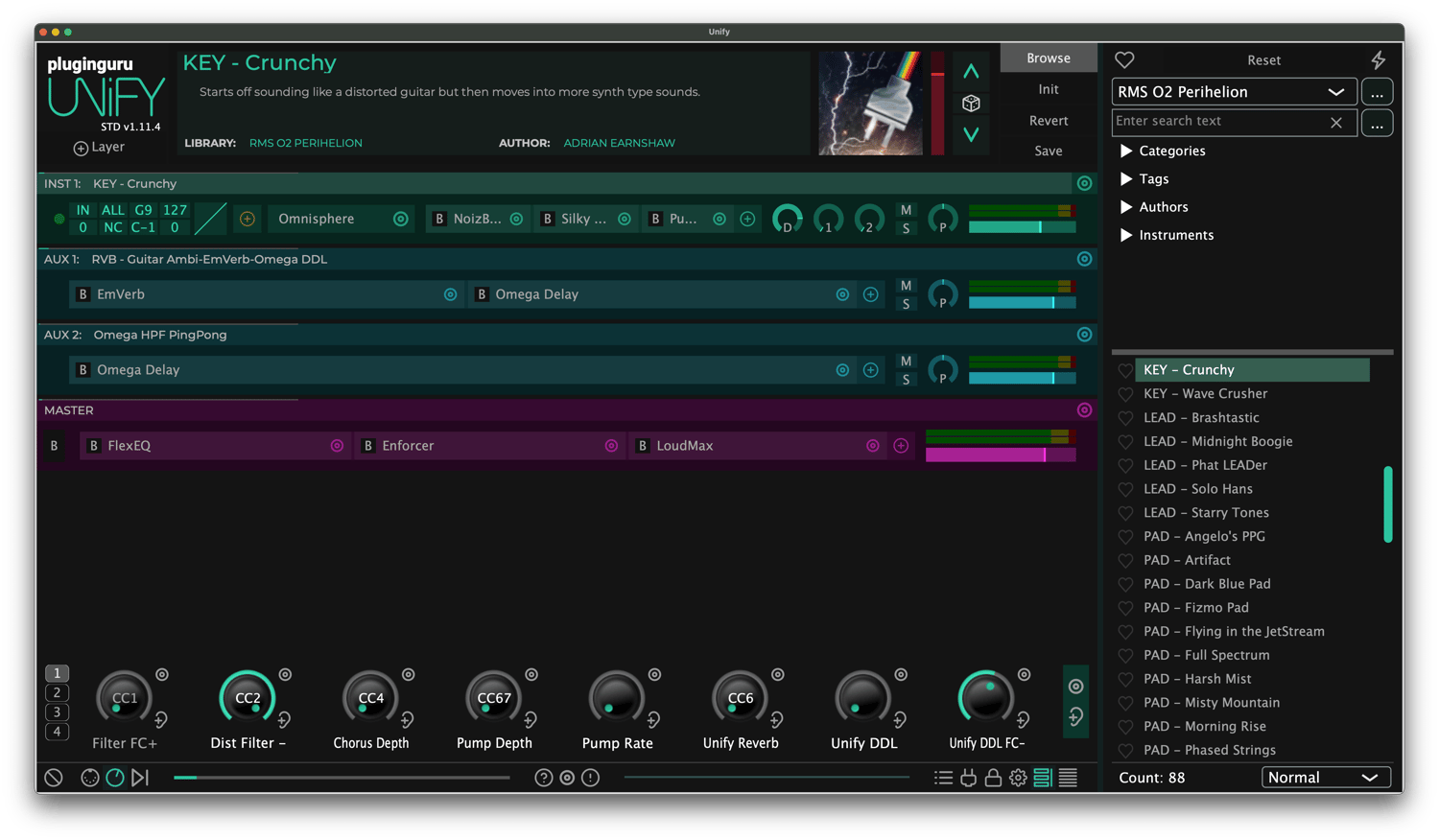Viewport: 1439px width, 840px height.
Task: Solo the AUX 1 layer
Action: (906, 304)
